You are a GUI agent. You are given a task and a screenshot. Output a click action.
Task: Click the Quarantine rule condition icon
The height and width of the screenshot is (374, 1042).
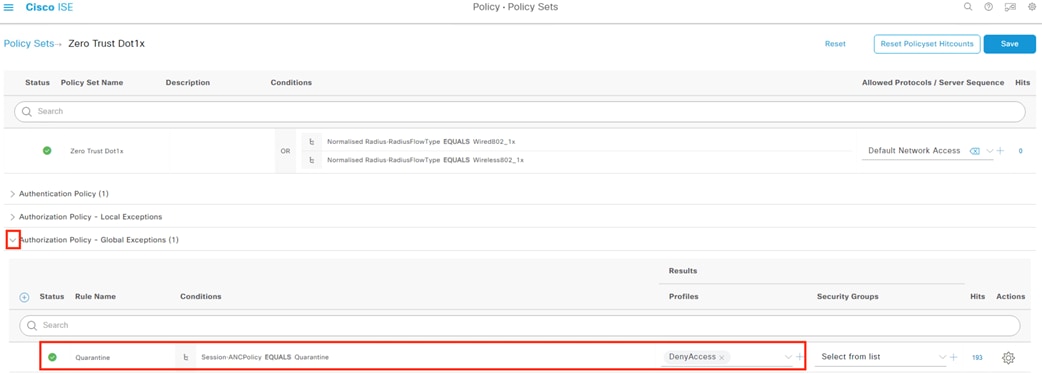pyautogui.click(x=185, y=357)
